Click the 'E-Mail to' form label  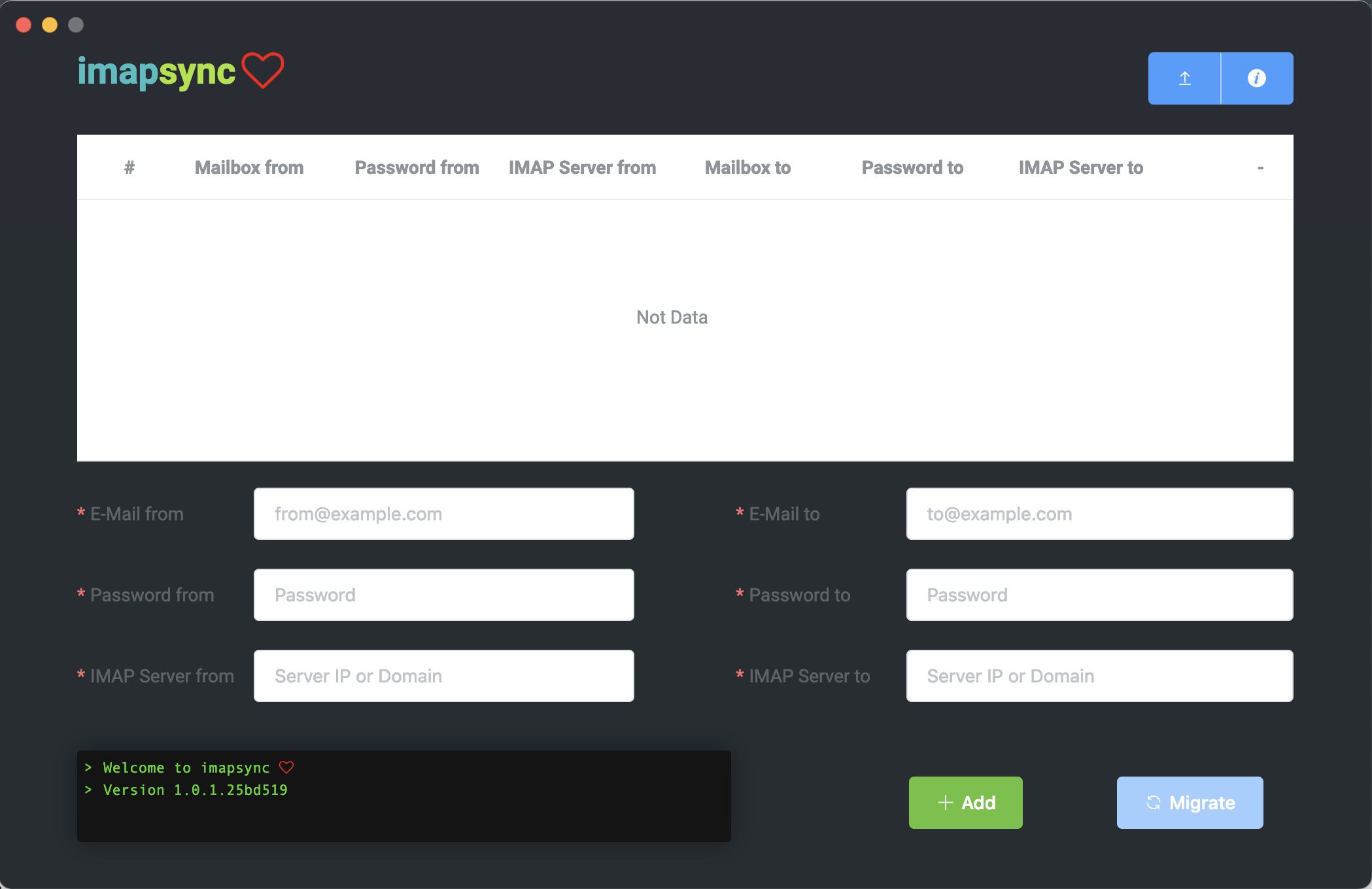(x=784, y=514)
